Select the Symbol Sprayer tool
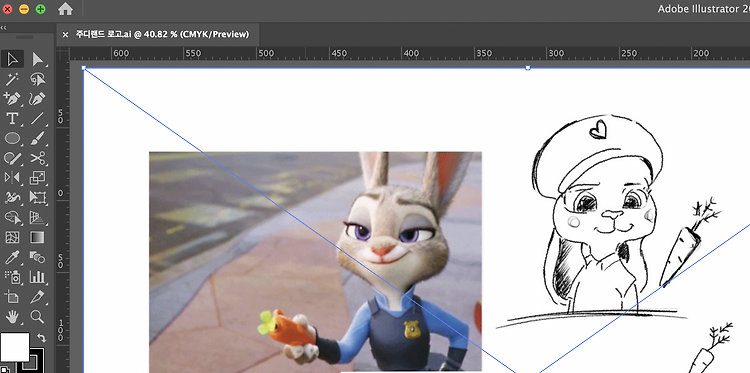The image size is (750, 373). (12, 277)
